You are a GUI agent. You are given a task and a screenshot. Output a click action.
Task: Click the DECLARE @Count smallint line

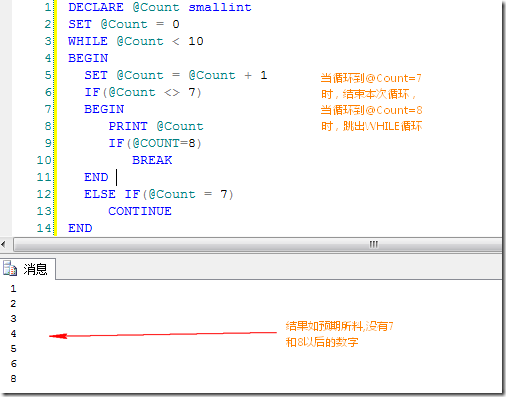[160, 7]
